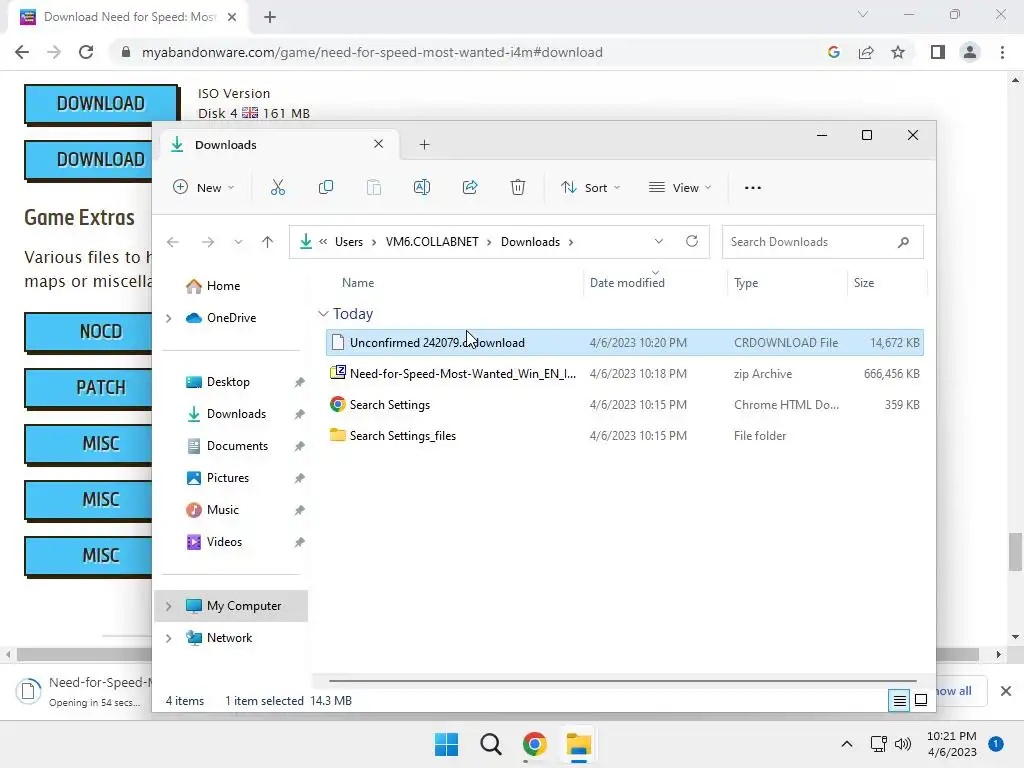
Task: Open the recent locations dropdown arrow
Action: pos(238,242)
